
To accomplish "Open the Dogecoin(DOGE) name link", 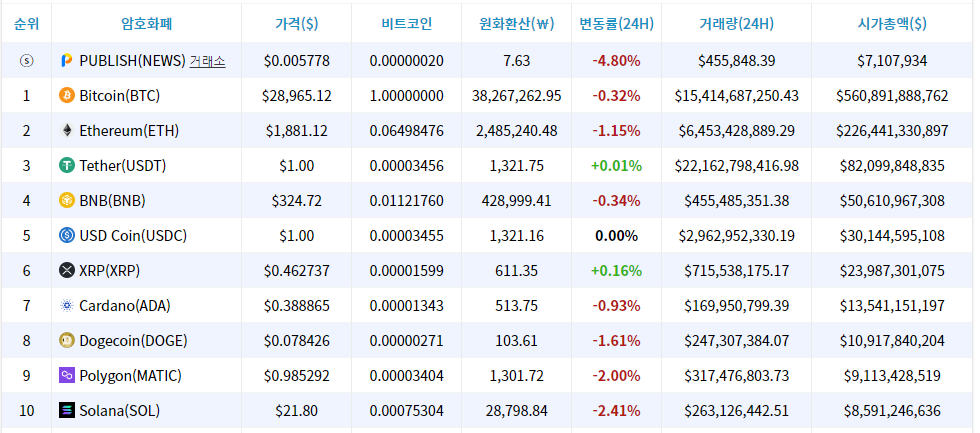I will pyautogui.click(x=133, y=341).
